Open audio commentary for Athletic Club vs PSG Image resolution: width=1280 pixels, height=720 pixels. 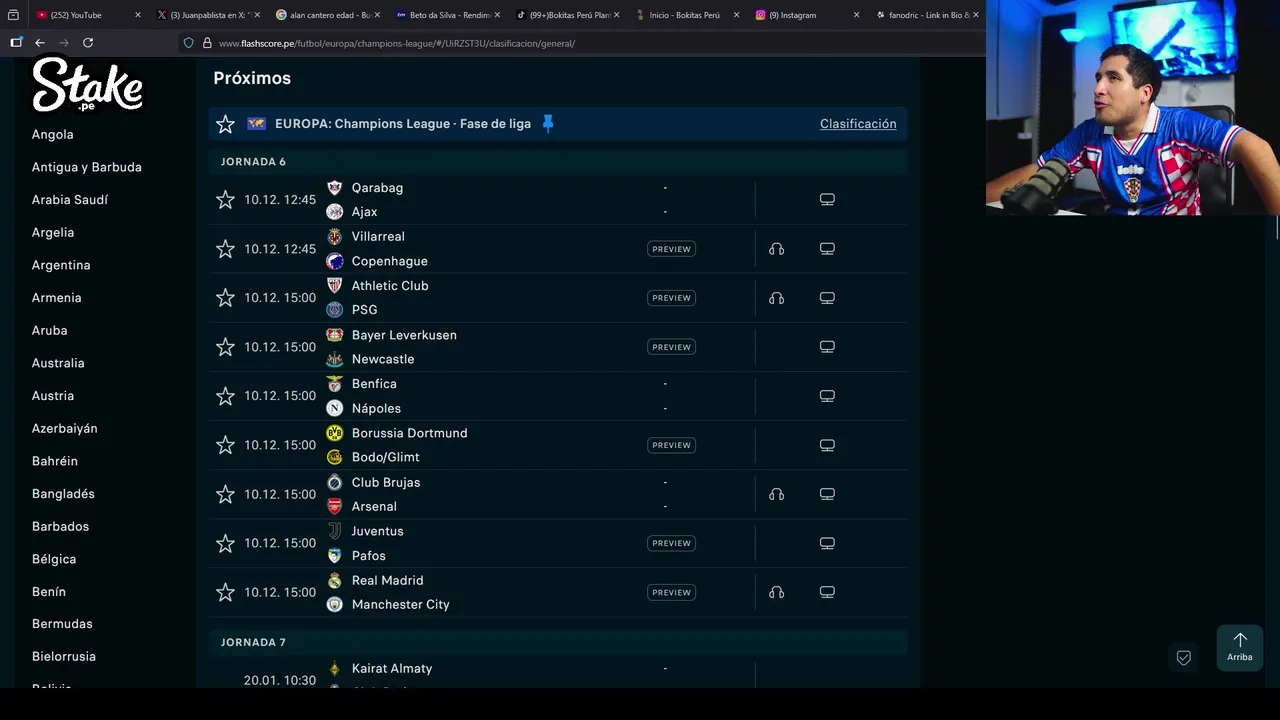pos(776,298)
